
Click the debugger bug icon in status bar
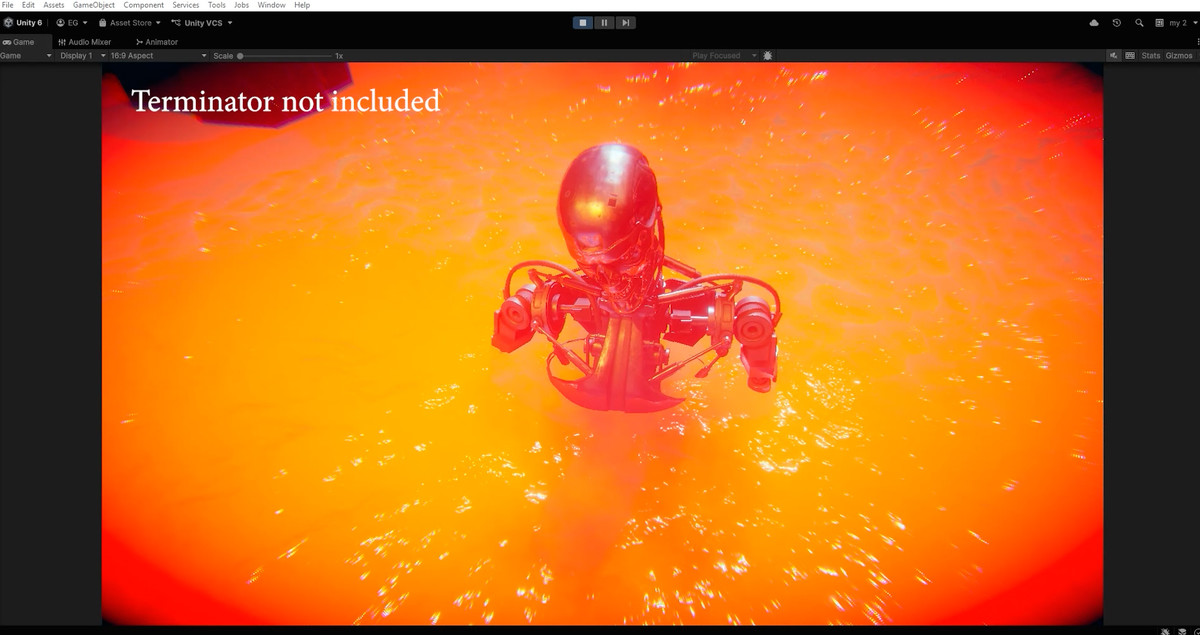tap(1166, 631)
